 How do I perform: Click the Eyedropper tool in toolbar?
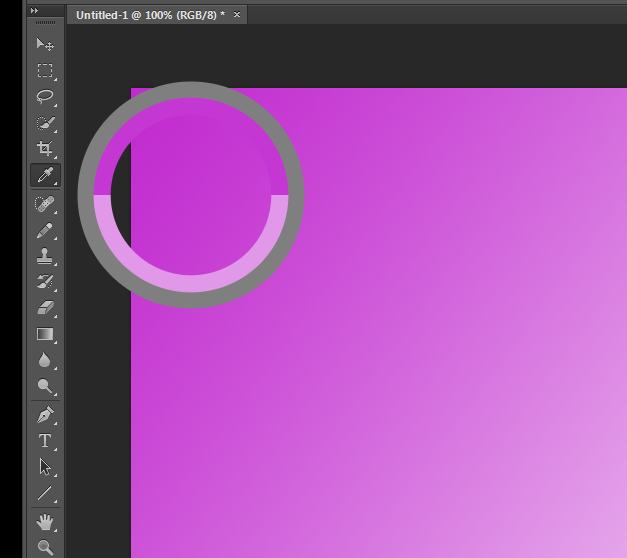click(x=45, y=176)
